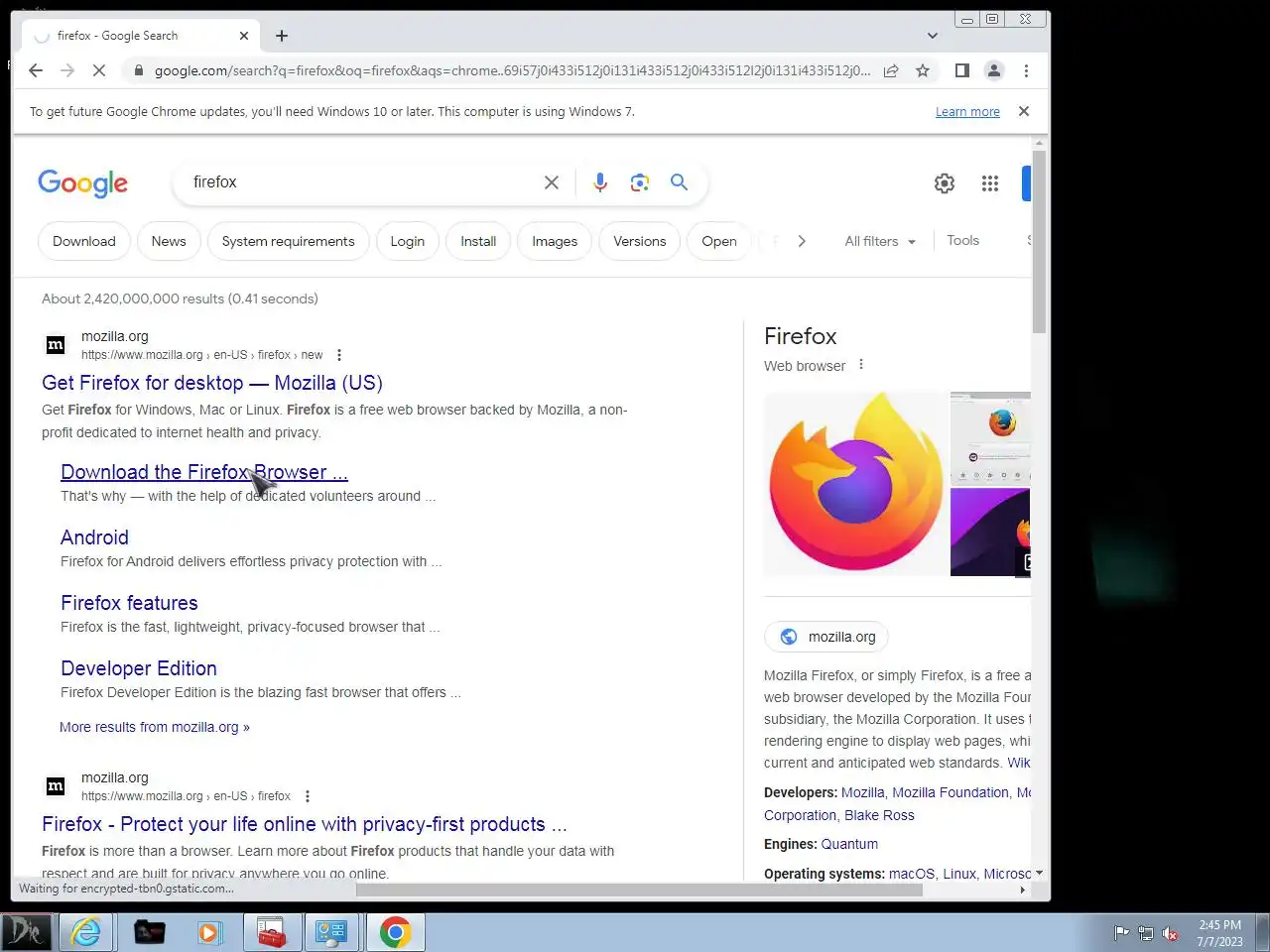Select the System requirements filter chip
Screen dimensions: 1270x952
tap(288, 241)
